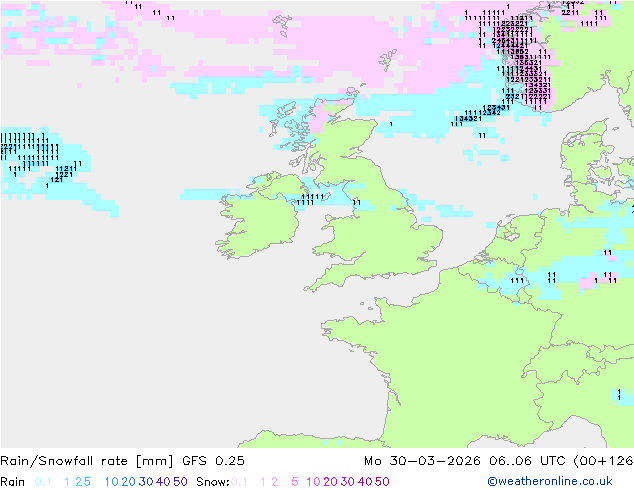Select the Rain legend 10 value
634x490 pixels.
[111, 482]
